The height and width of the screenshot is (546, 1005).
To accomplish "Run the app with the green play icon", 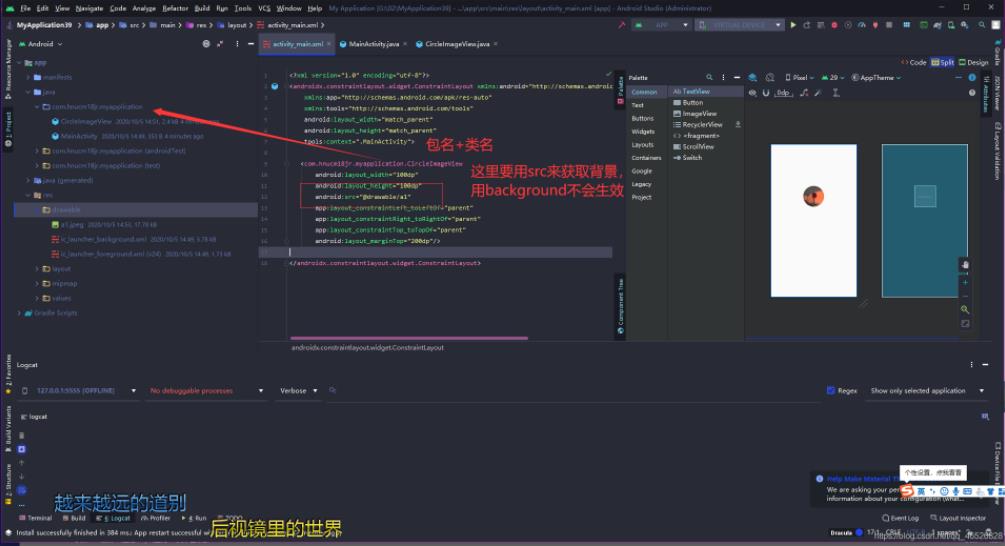I will coord(793,25).
